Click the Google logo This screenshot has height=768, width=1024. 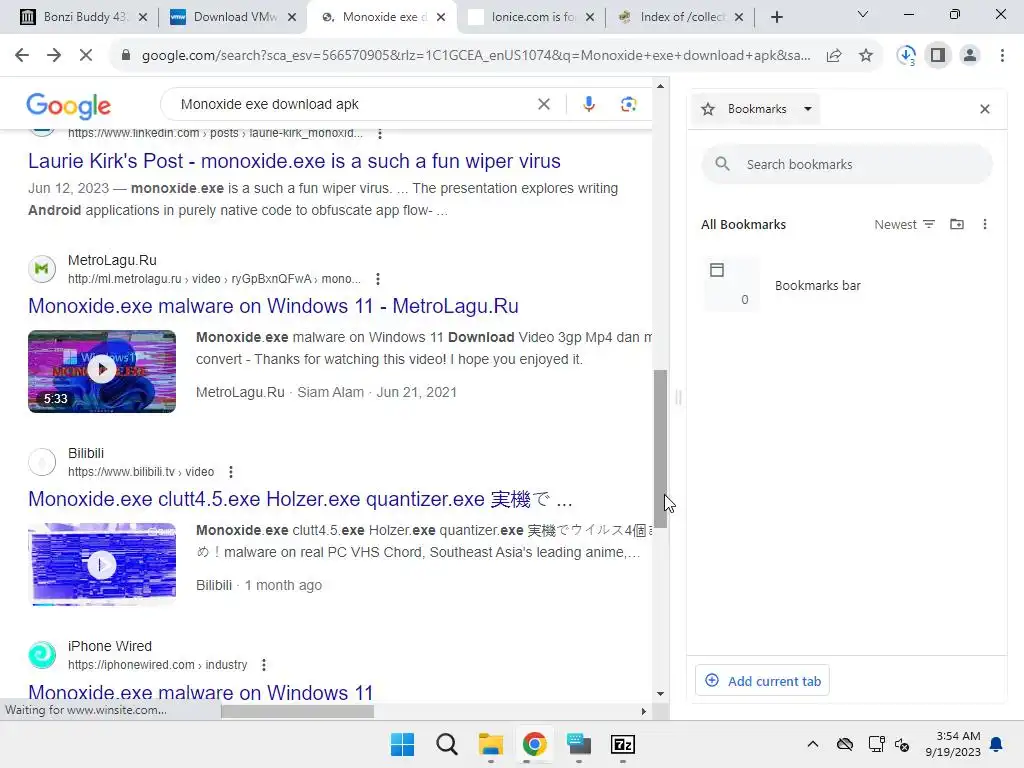point(69,105)
